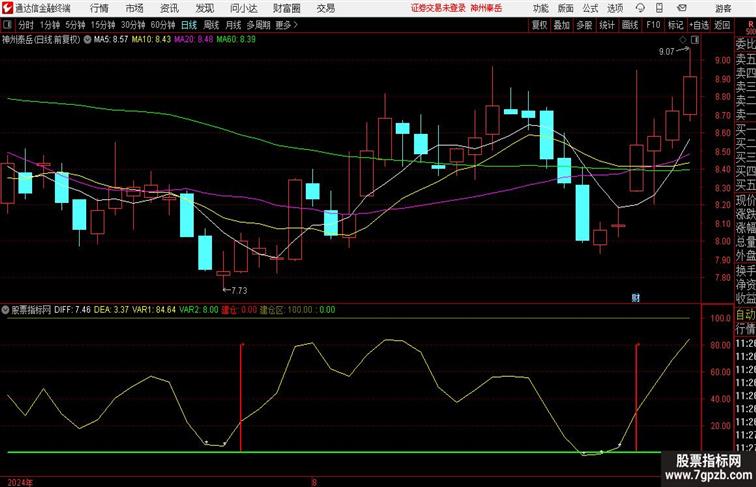
Task: Switch to the 15分钟 period tab
Action: click(103, 25)
